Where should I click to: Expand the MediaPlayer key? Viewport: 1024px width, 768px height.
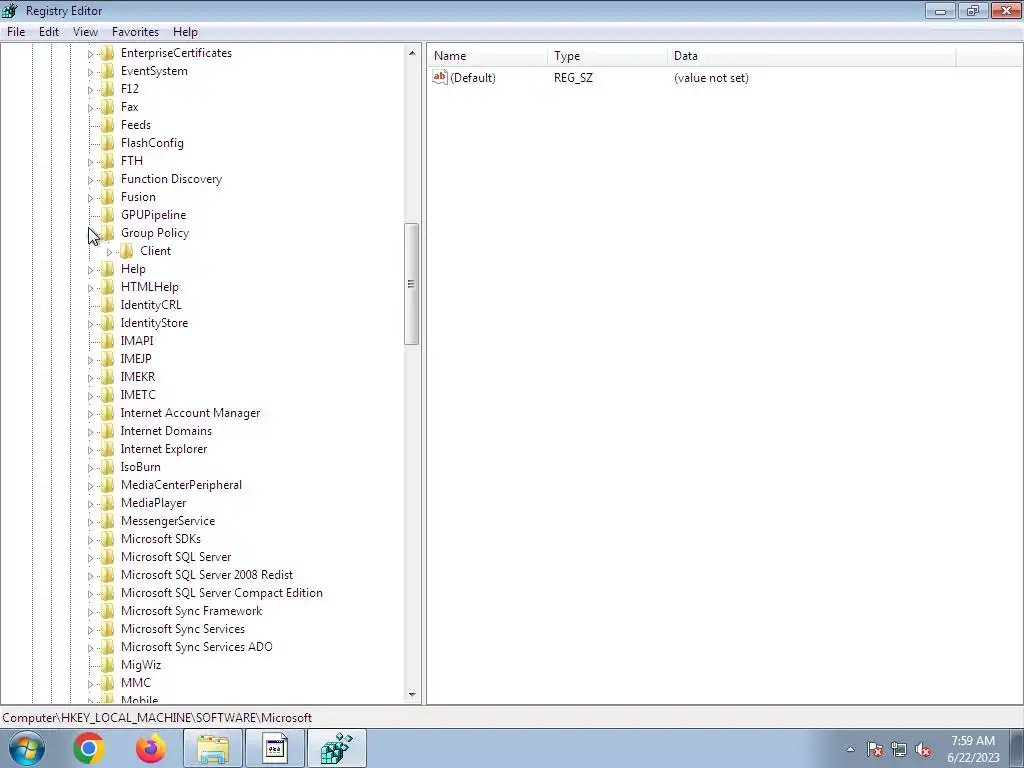coord(90,504)
